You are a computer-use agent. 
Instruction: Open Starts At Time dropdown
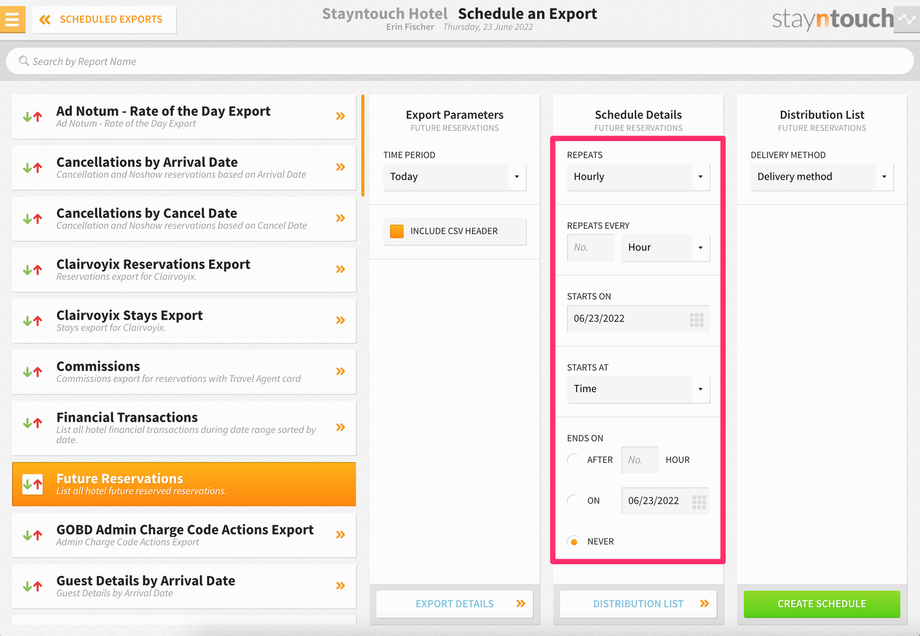(x=638, y=389)
